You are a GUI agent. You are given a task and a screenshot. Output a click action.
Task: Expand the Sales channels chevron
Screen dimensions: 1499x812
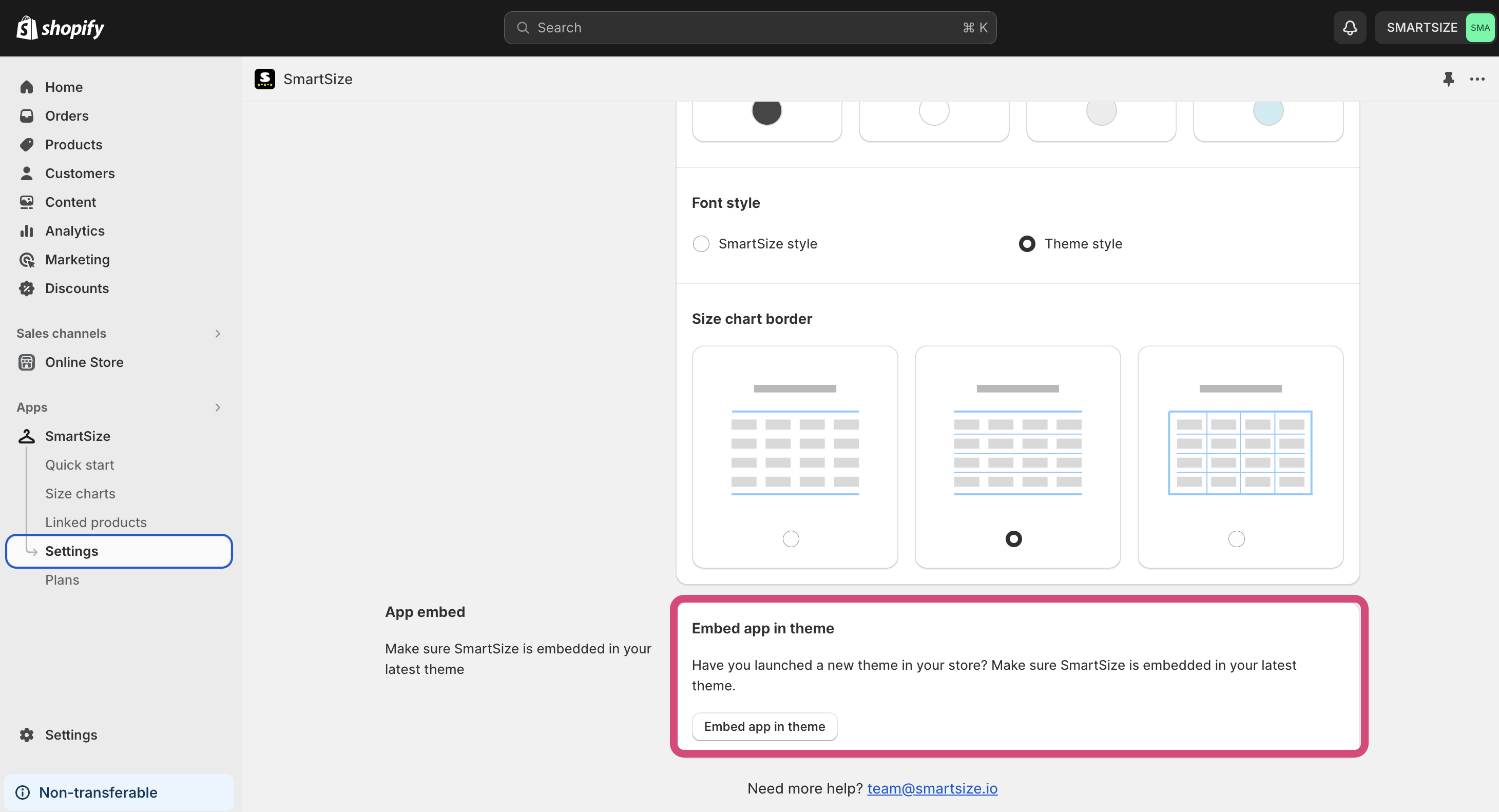pyautogui.click(x=218, y=333)
